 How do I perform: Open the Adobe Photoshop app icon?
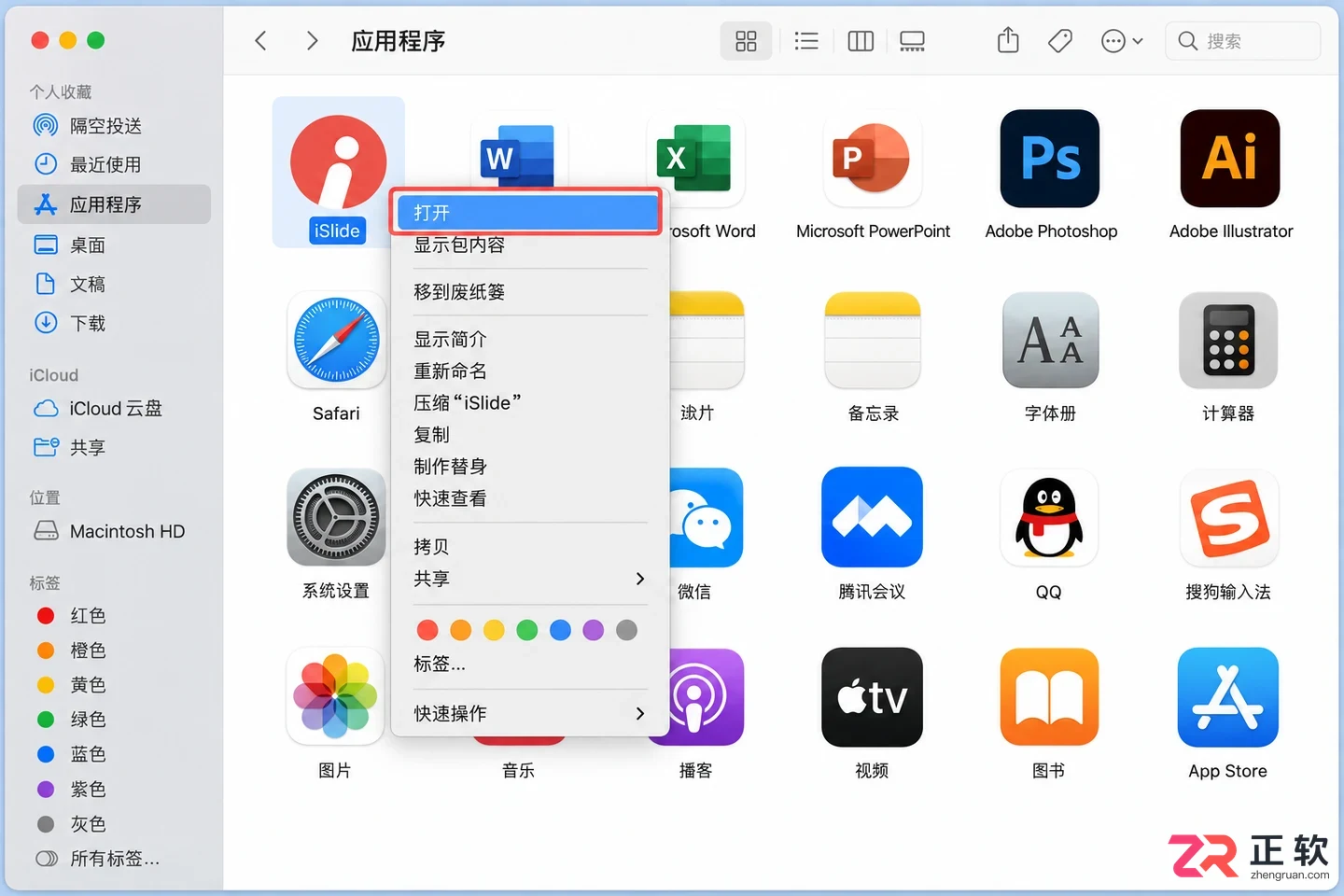click(1050, 159)
